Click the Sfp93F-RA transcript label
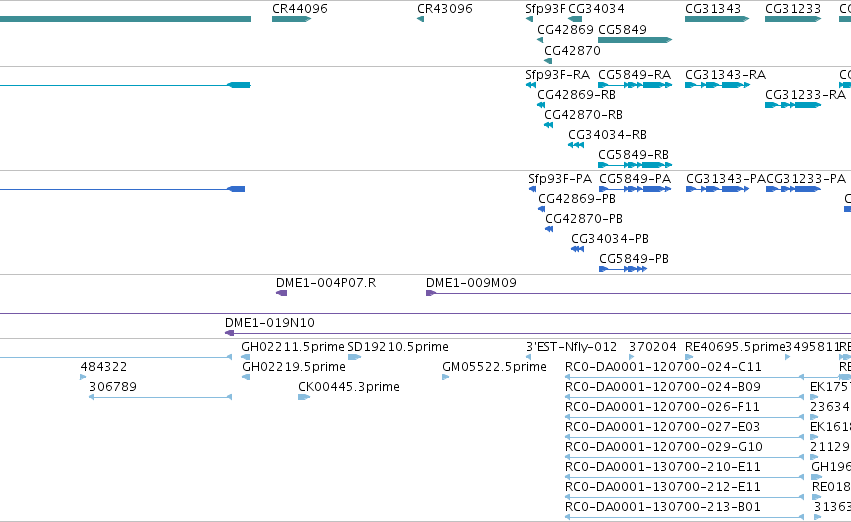This screenshot has height=522, width=851. coord(557,74)
